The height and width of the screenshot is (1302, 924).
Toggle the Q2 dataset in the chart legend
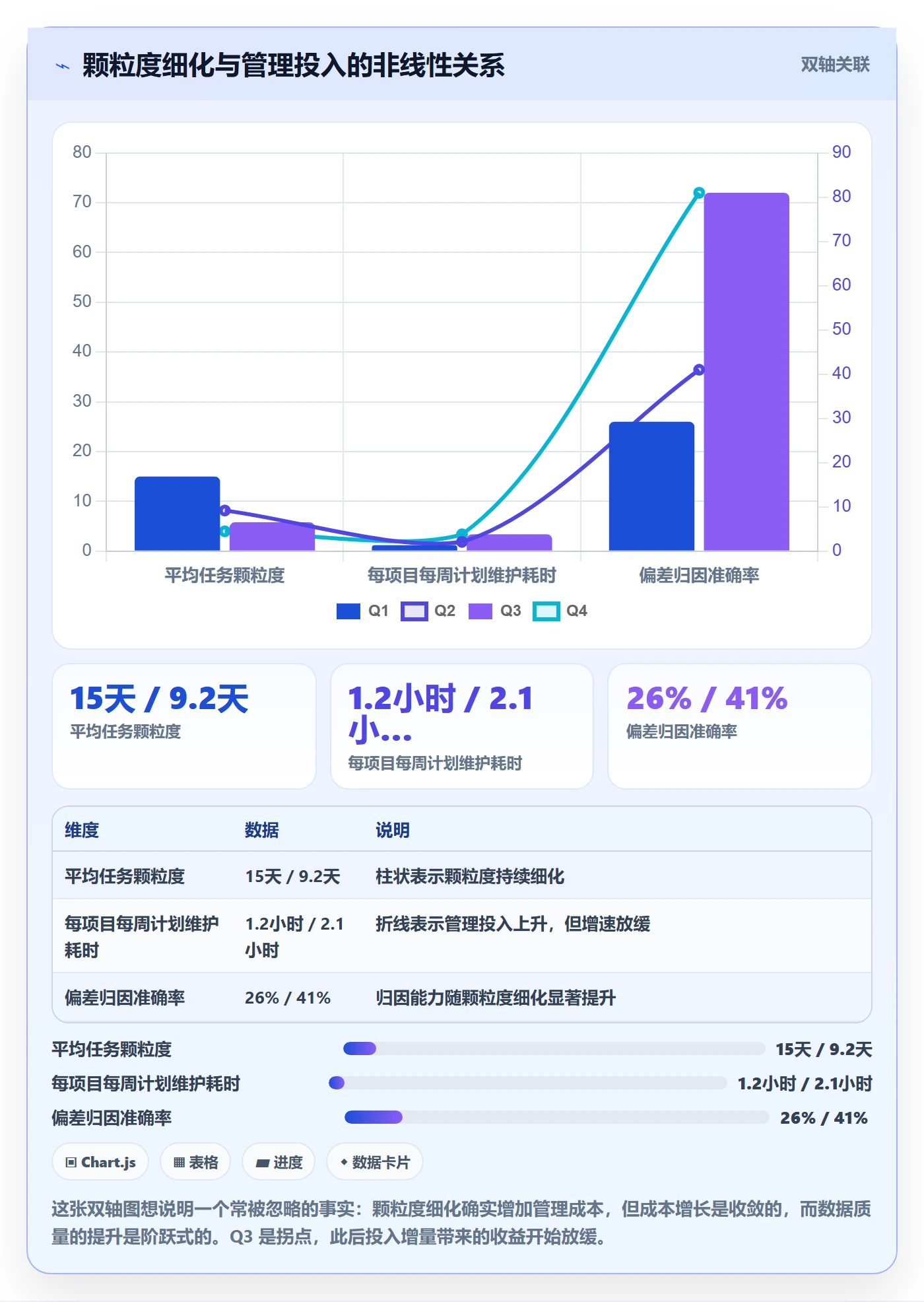click(x=428, y=611)
